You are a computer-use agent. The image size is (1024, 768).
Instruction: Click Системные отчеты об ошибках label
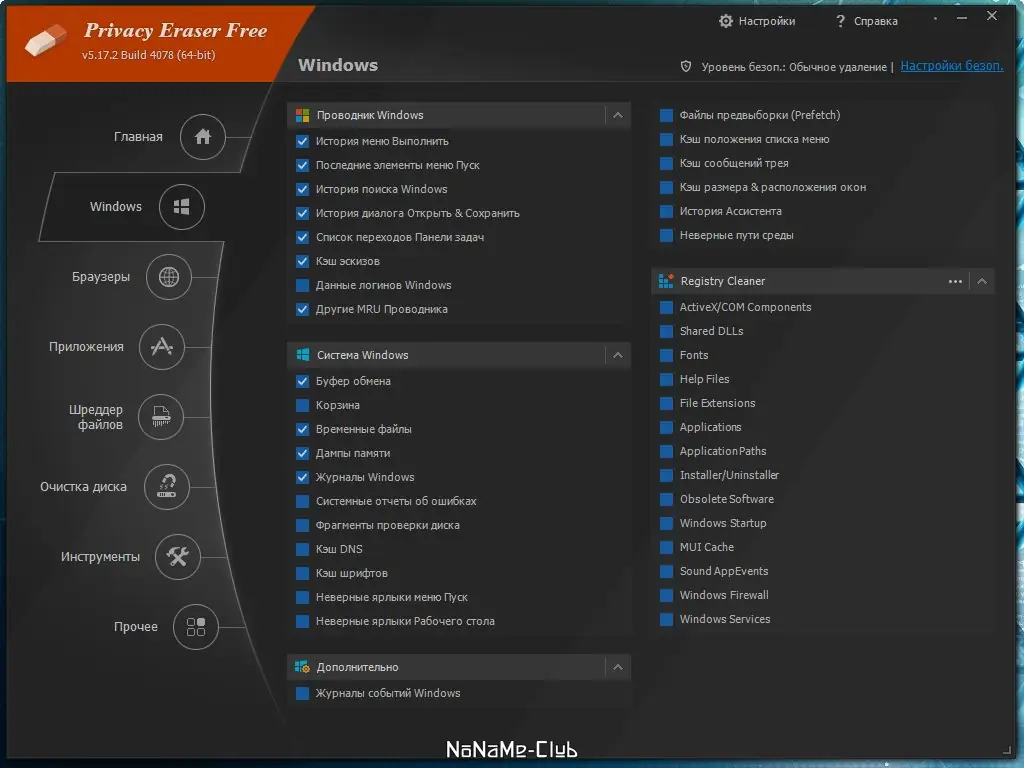(x=396, y=502)
